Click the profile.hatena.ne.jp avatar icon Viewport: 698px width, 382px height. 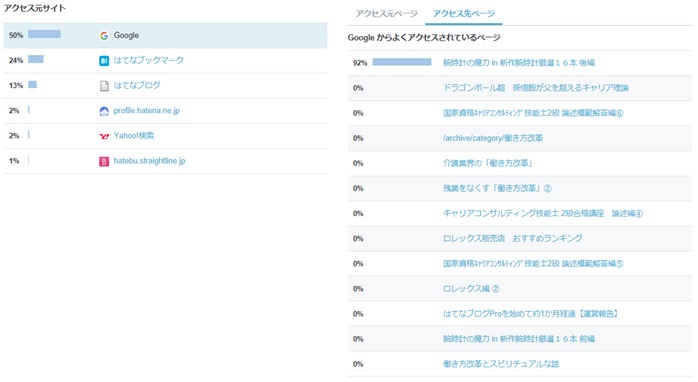(104, 111)
